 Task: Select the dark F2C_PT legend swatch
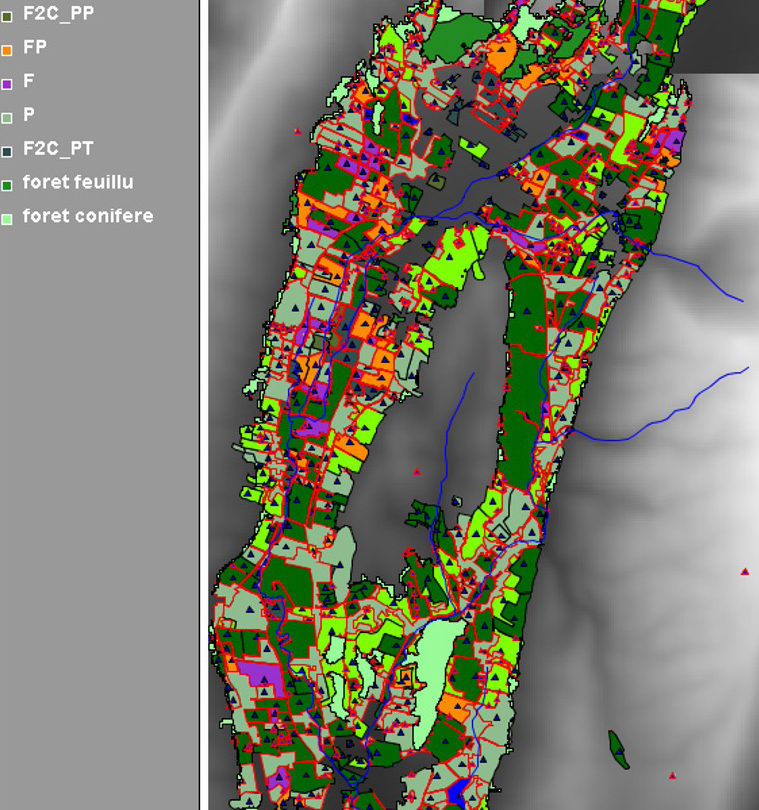pos(7,151)
